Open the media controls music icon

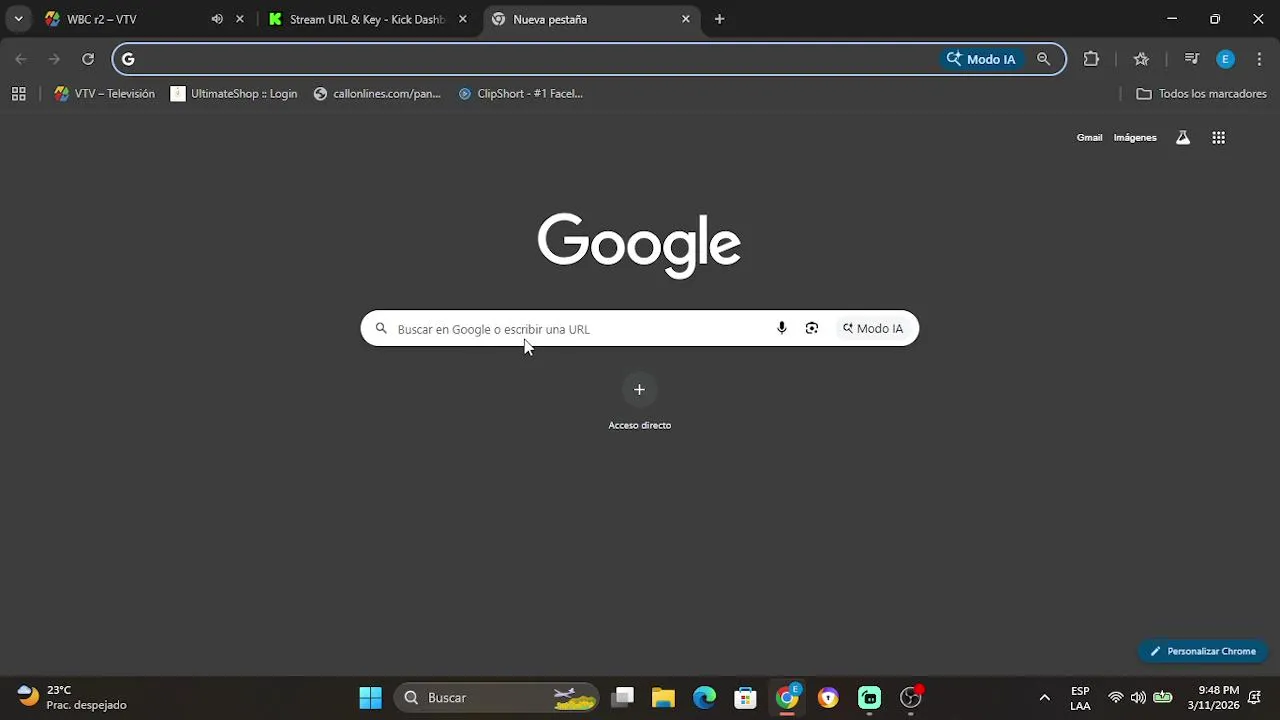[x=1191, y=59]
